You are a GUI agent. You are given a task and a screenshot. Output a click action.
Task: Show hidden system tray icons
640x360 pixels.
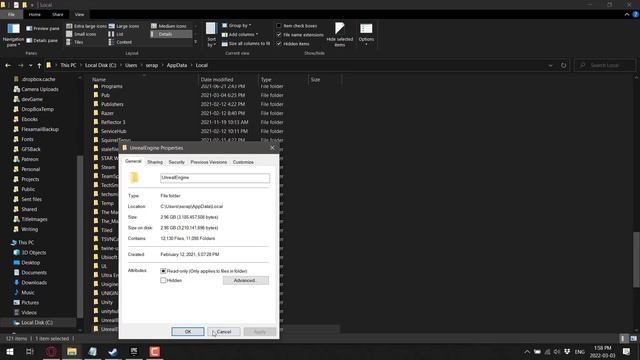coord(527,351)
